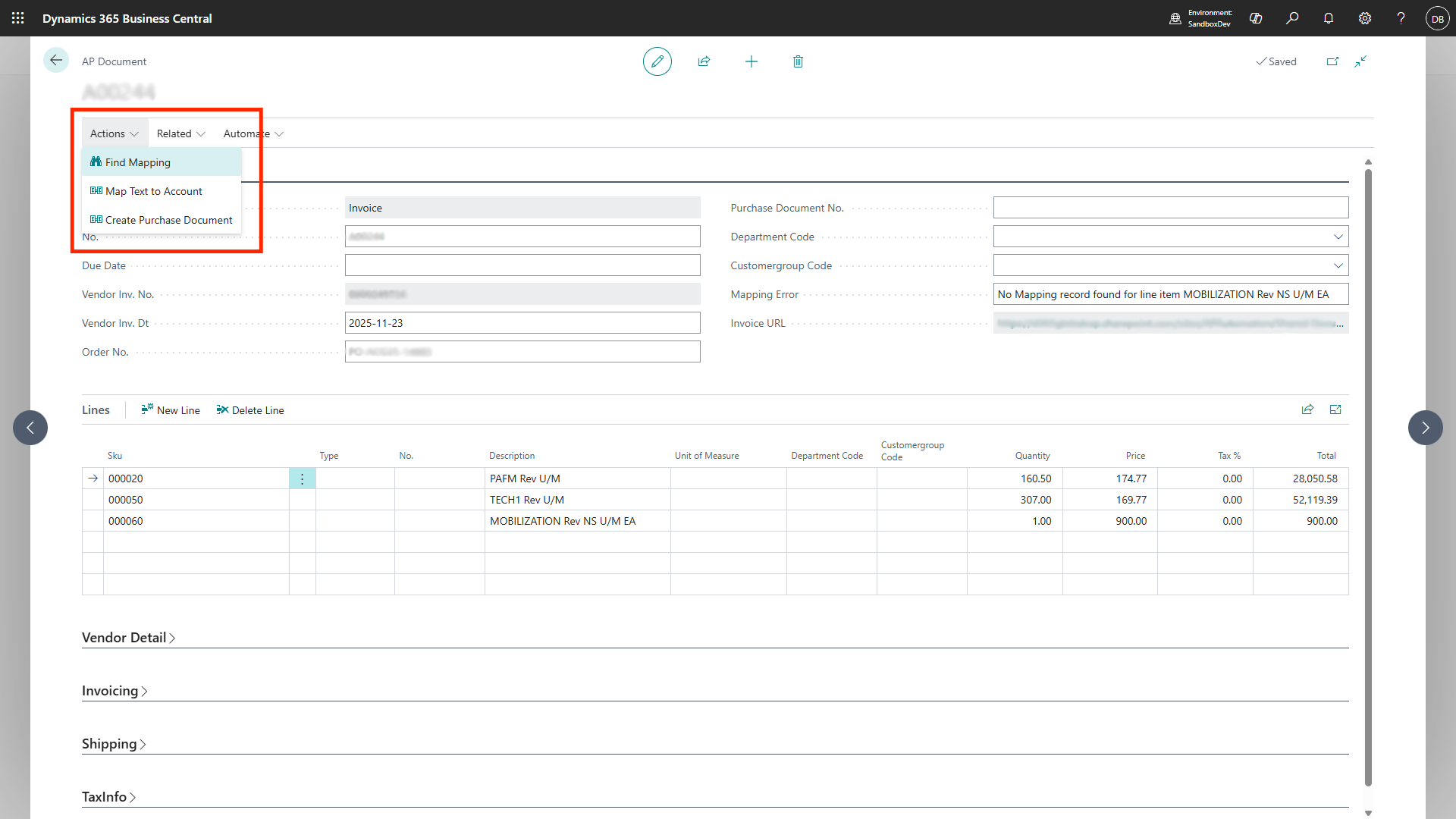Click the Due Date input field
The width and height of the screenshot is (1456, 819).
click(522, 265)
